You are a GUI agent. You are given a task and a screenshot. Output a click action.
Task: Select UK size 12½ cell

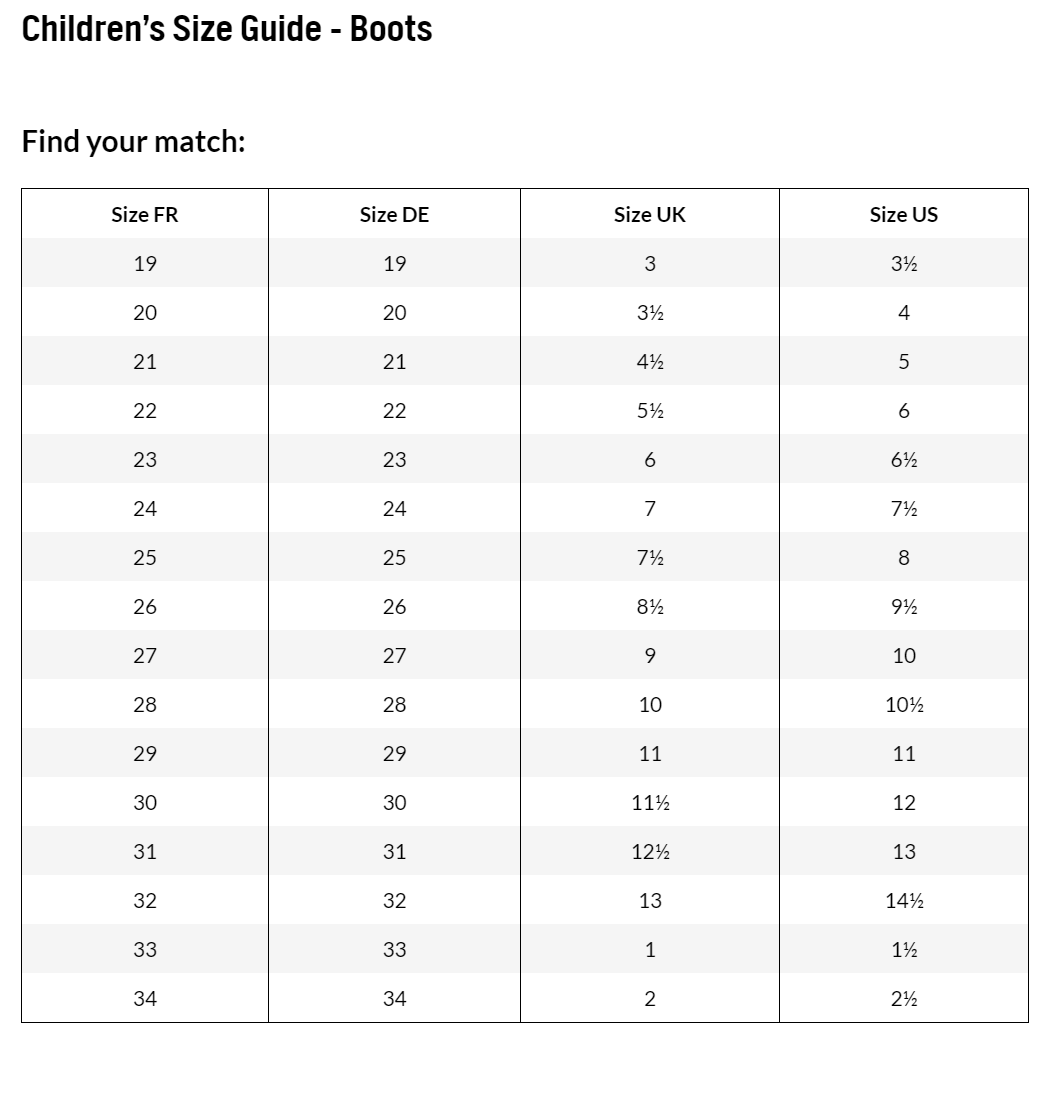(x=650, y=852)
